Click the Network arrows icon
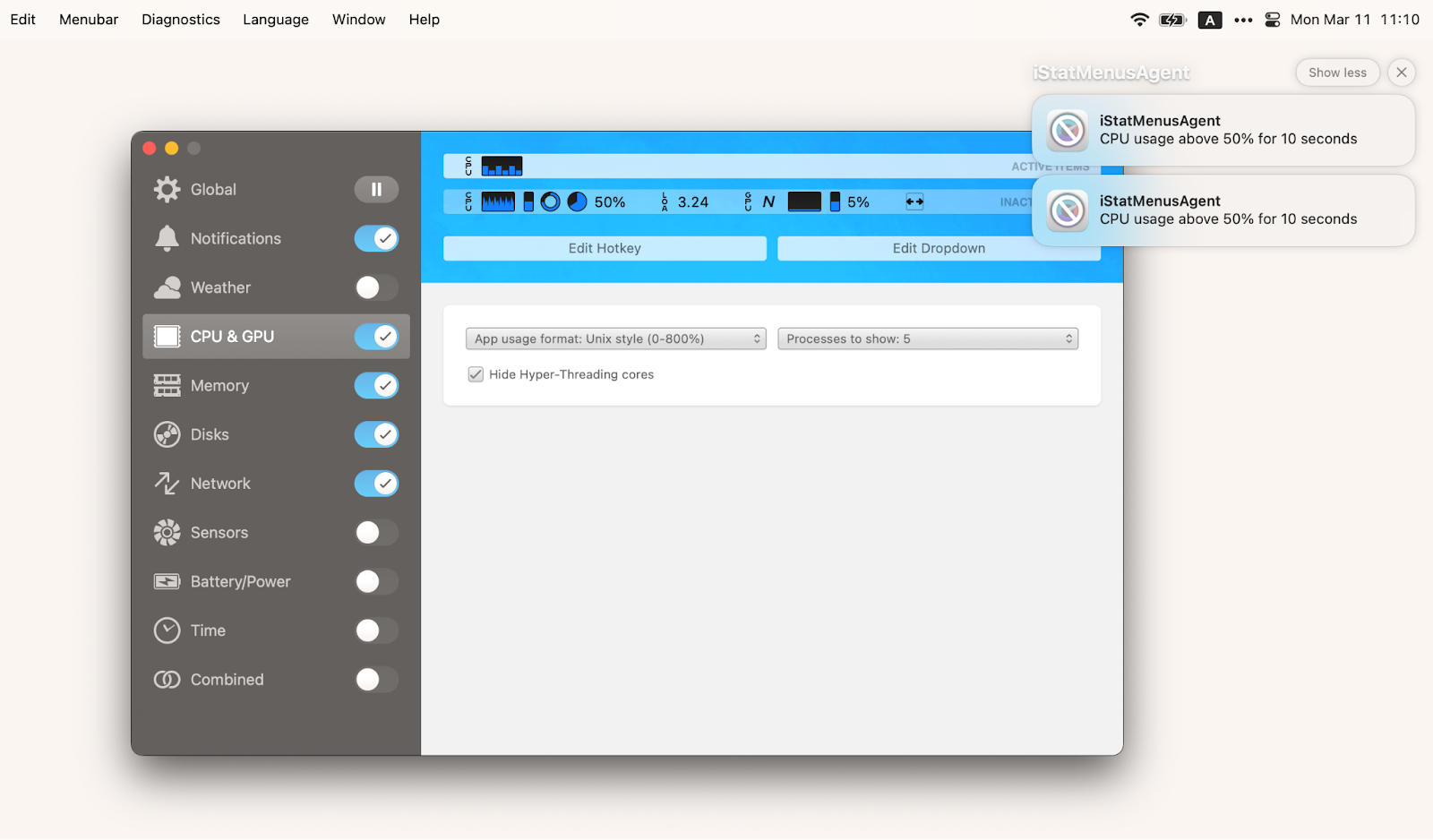The image size is (1433, 840). pos(167,484)
